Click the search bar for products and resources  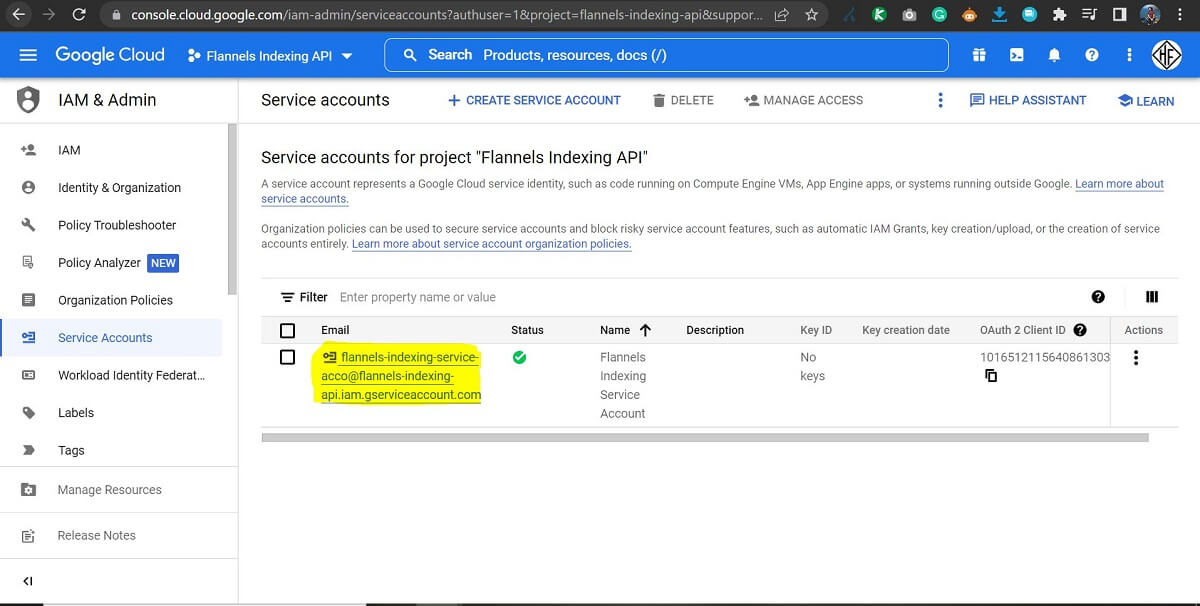point(666,55)
